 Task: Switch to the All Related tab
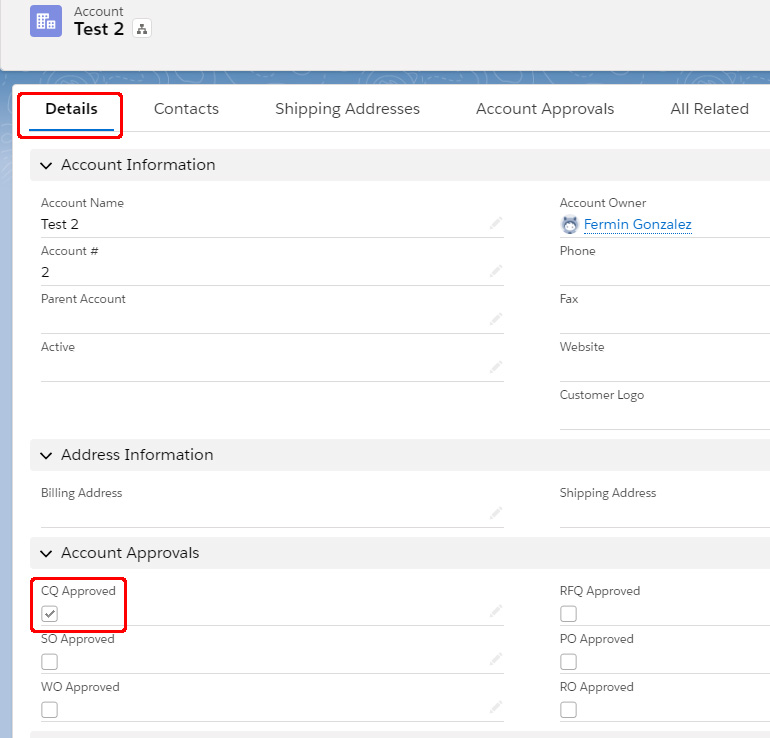(710, 109)
